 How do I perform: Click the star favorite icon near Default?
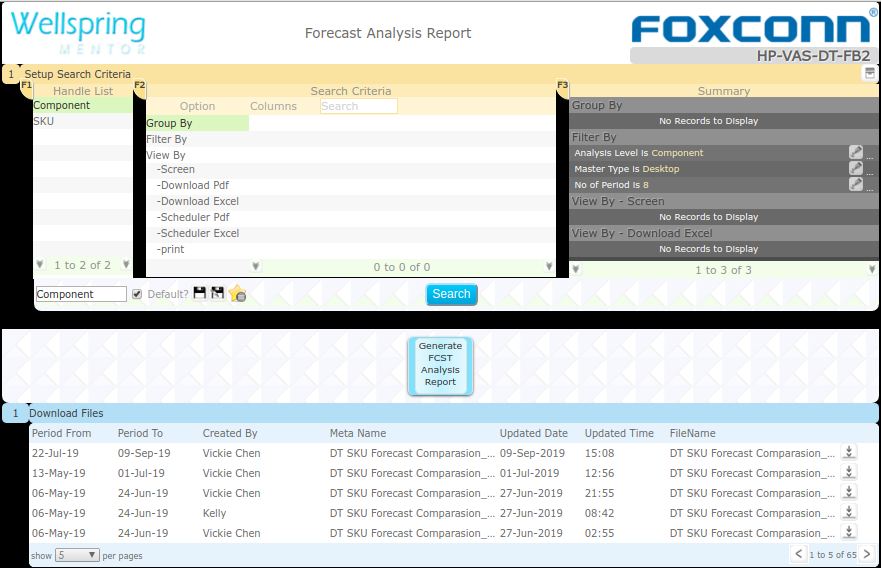[238, 293]
